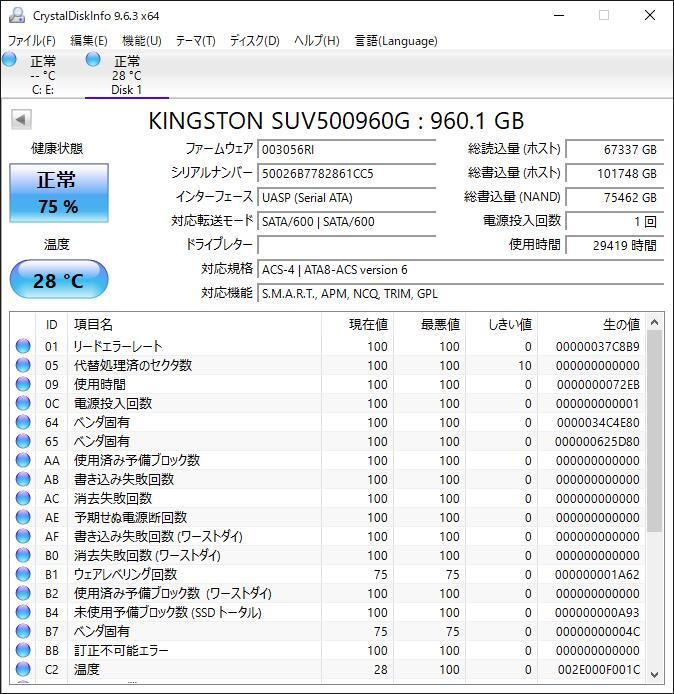Click the status orb for C2 温度 row
Screen dimensions: 674x694
coord(23,669)
